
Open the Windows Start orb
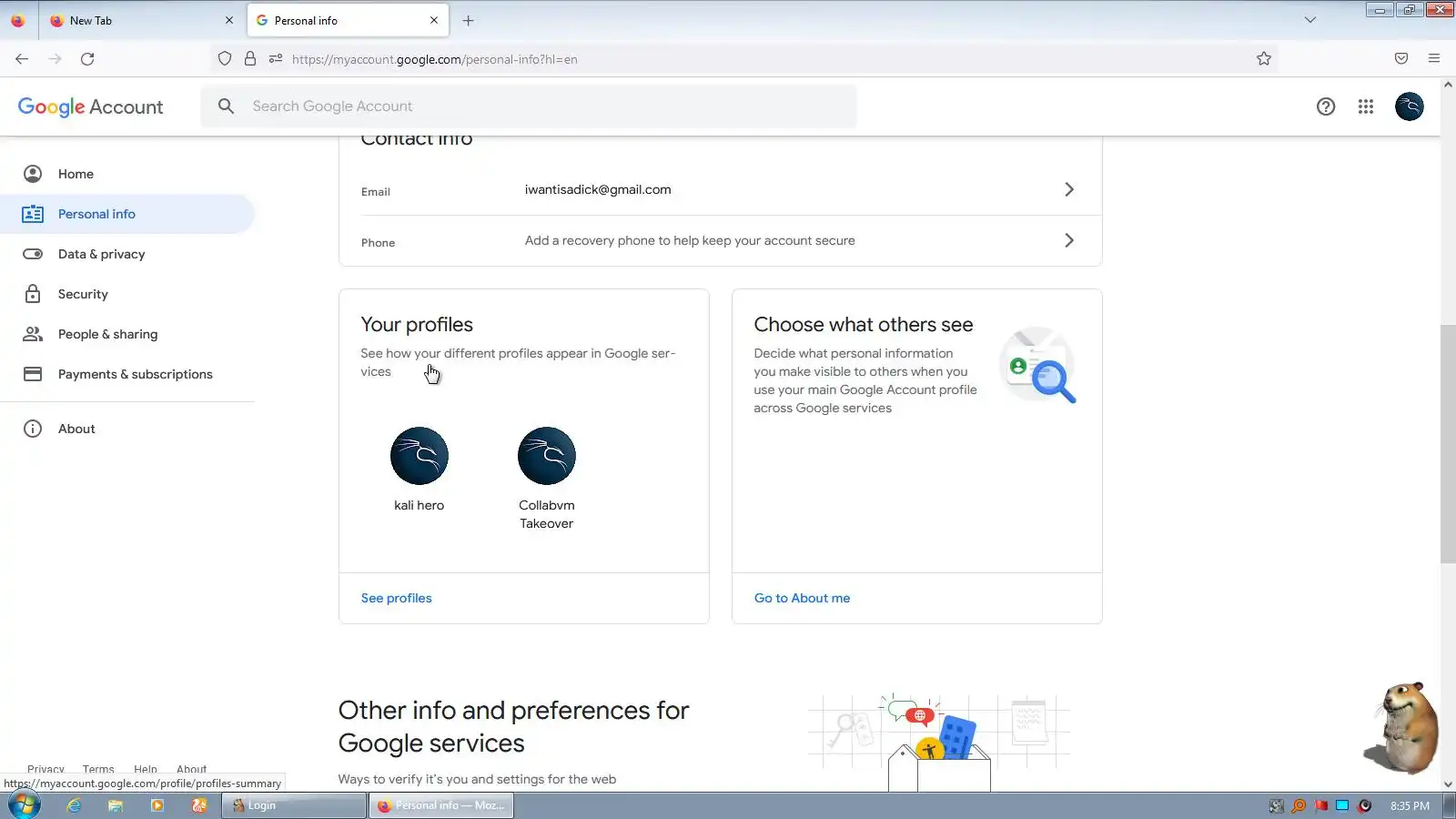[24, 805]
